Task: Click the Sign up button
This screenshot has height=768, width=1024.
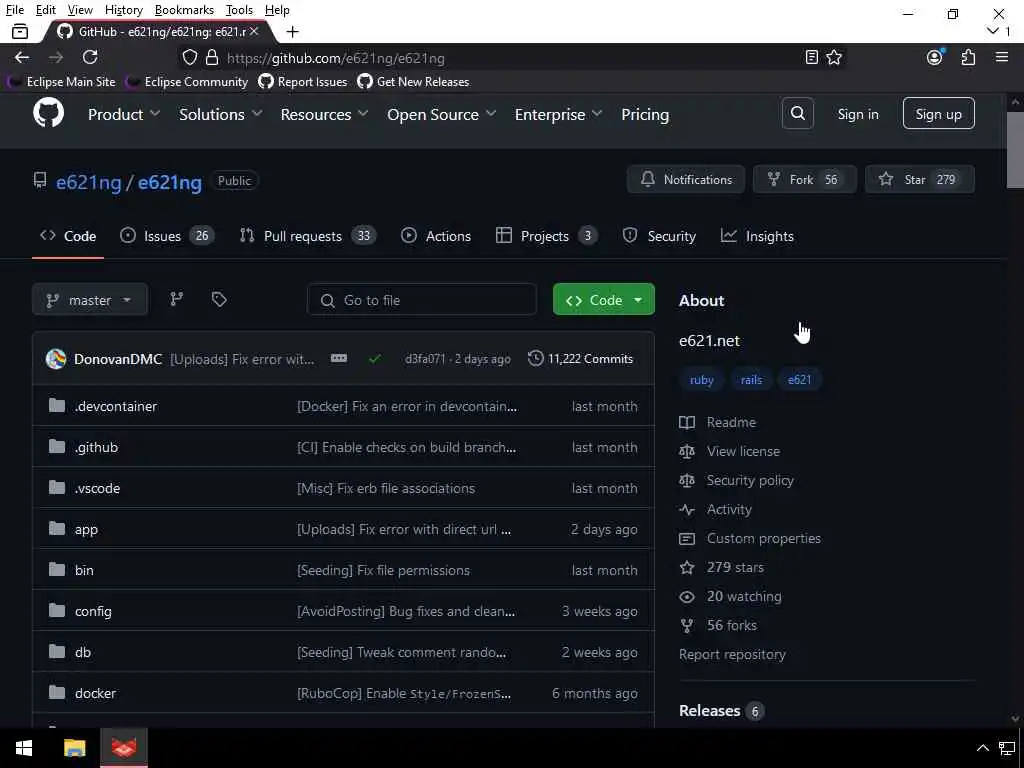Action: click(x=938, y=114)
